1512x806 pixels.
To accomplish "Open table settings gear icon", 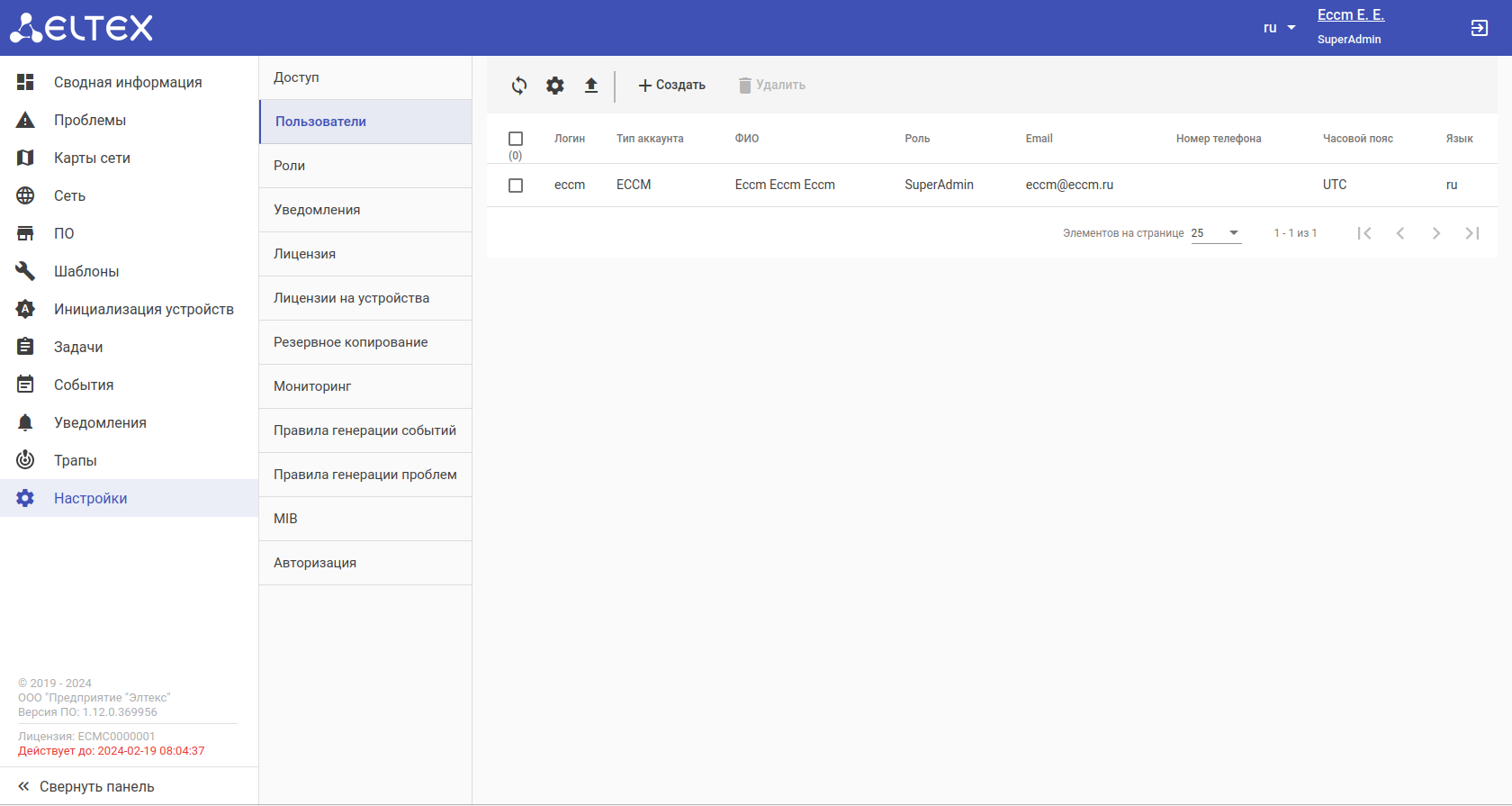I will tap(555, 86).
